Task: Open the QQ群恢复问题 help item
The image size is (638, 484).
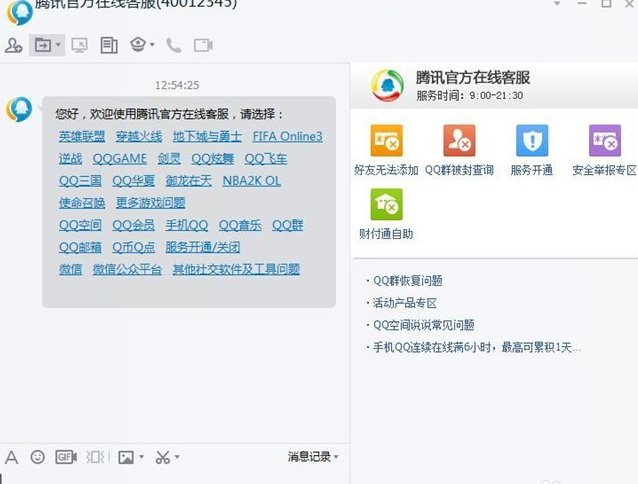Action: [x=408, y=281]
